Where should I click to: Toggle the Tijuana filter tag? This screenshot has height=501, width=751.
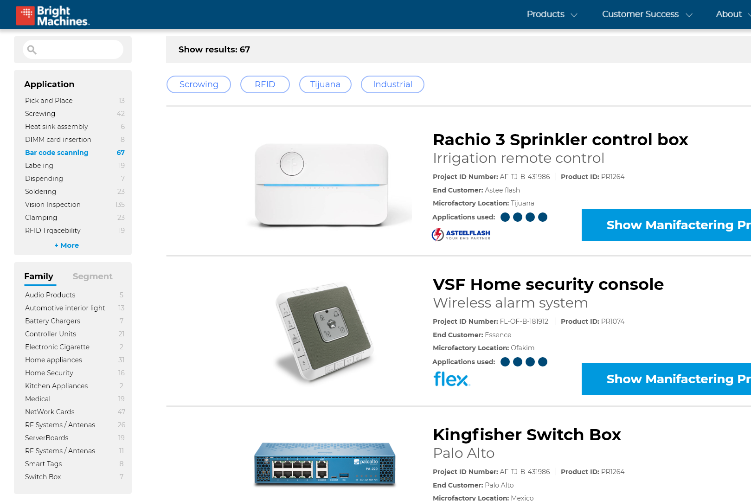(325, 84)
